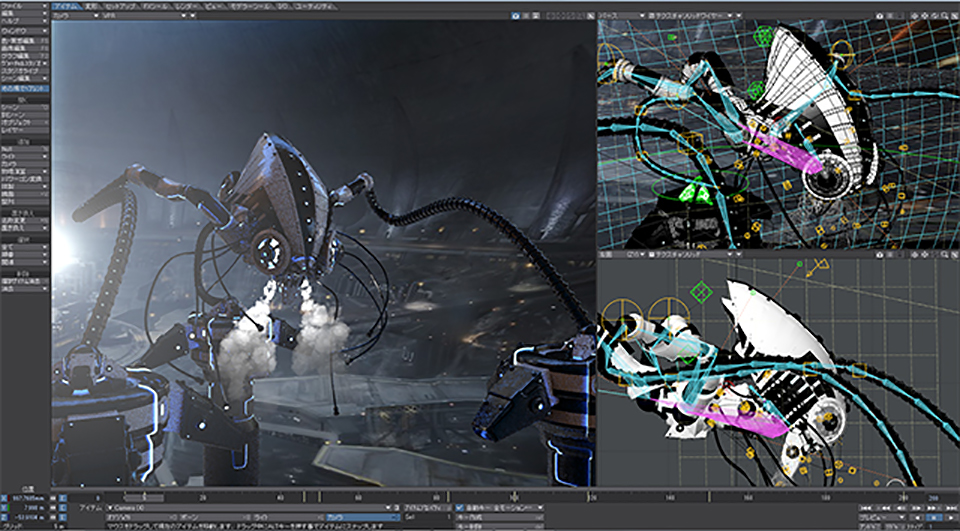
Task: Open the カメラ view type dropdown
Action: (75, 17)
